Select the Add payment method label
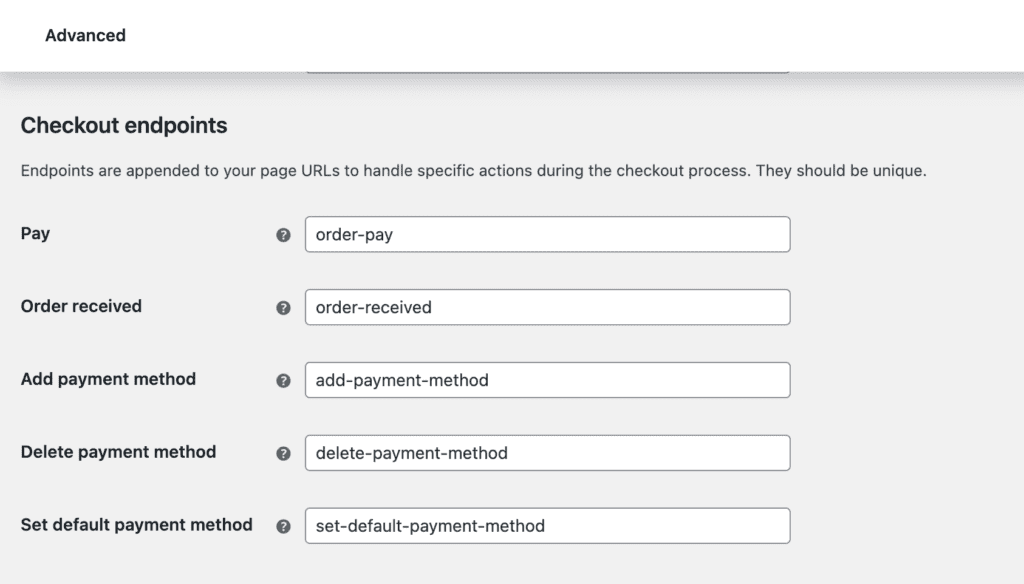 [x=108, y=379]
